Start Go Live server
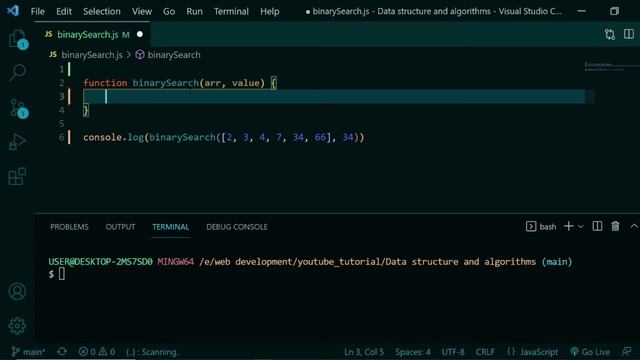640x360 pixels. (x=590, y=352)
